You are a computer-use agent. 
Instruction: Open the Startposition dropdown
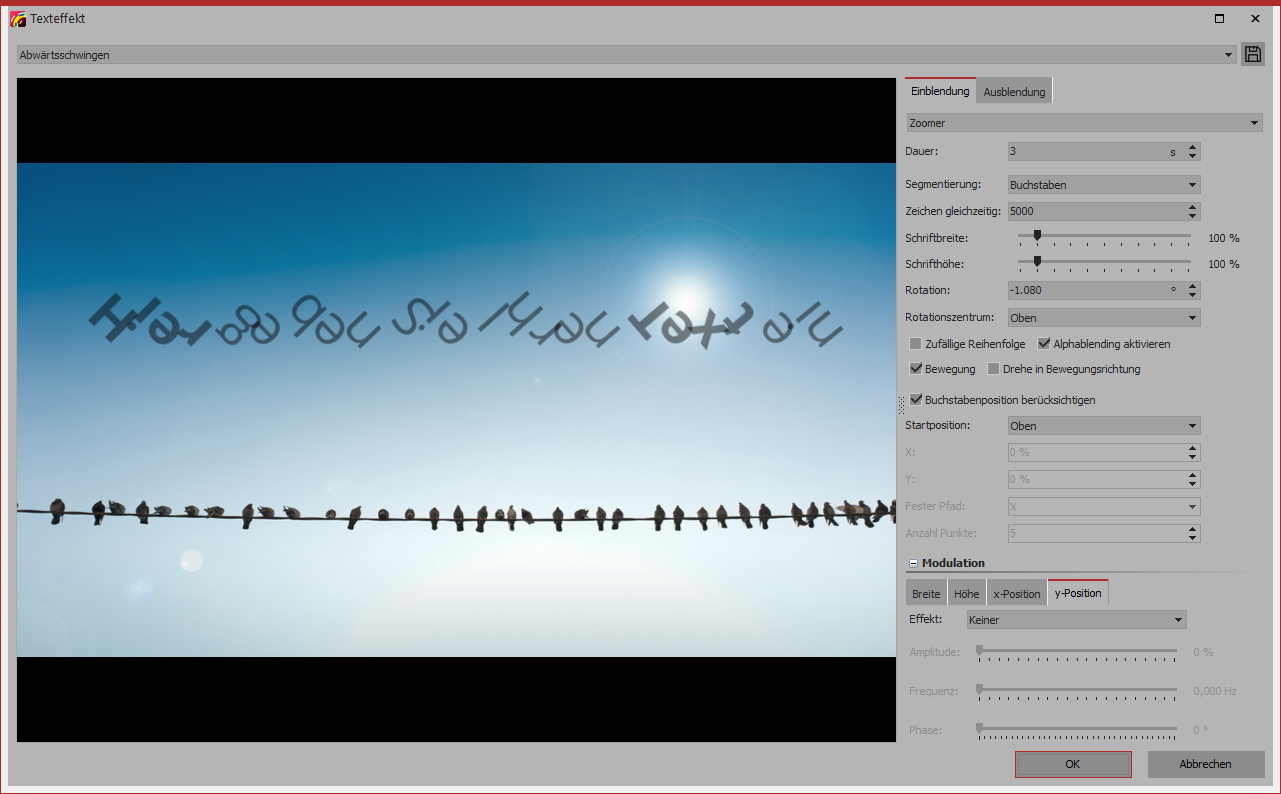point(1190,425)
